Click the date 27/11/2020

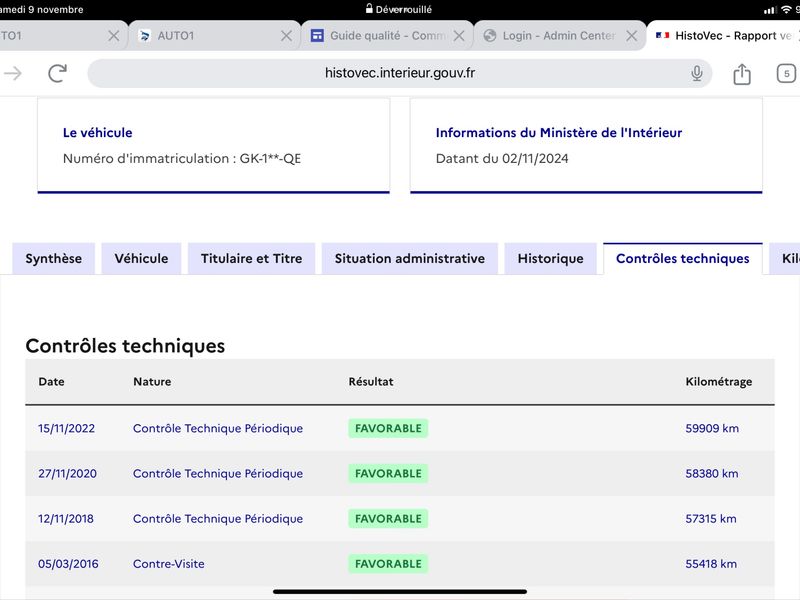pyautogui.click(x=67, y=473)
